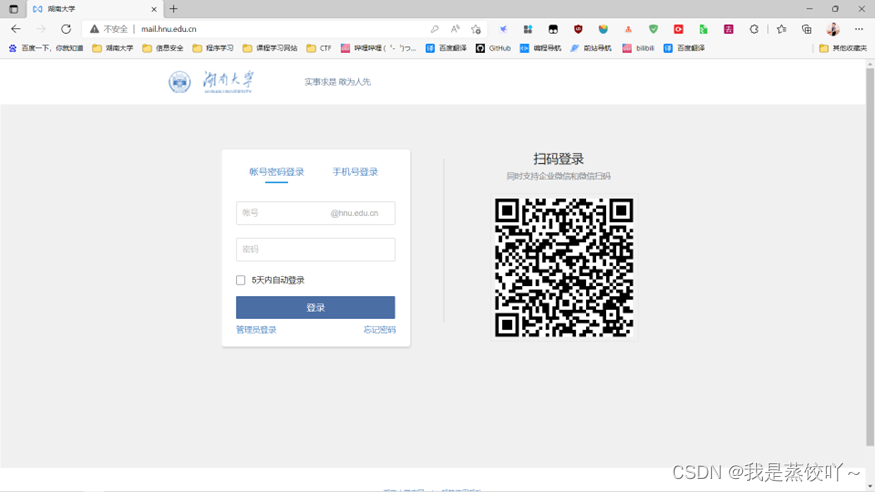The width and height of the screenshot is (875, 492).
Task: Open the 忘记密码 link
Action: pos(379,330)
